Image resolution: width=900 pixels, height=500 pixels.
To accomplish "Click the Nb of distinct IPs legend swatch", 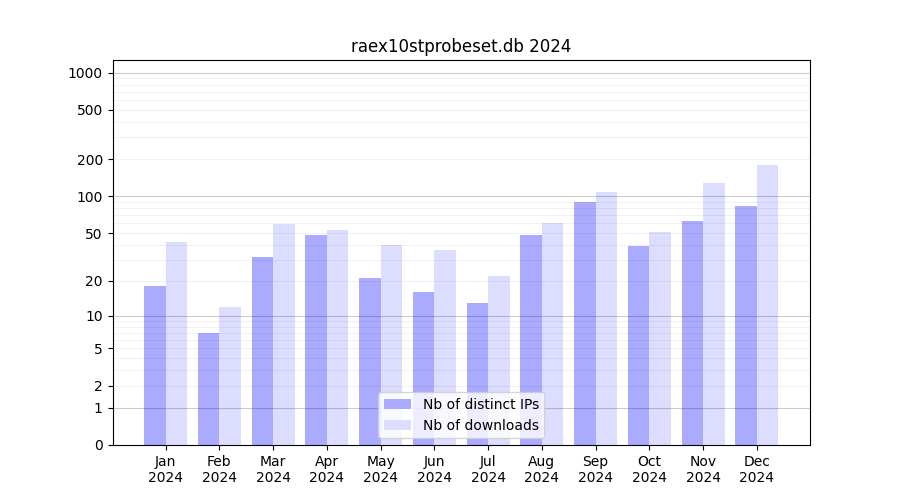I will pos(397,404).
